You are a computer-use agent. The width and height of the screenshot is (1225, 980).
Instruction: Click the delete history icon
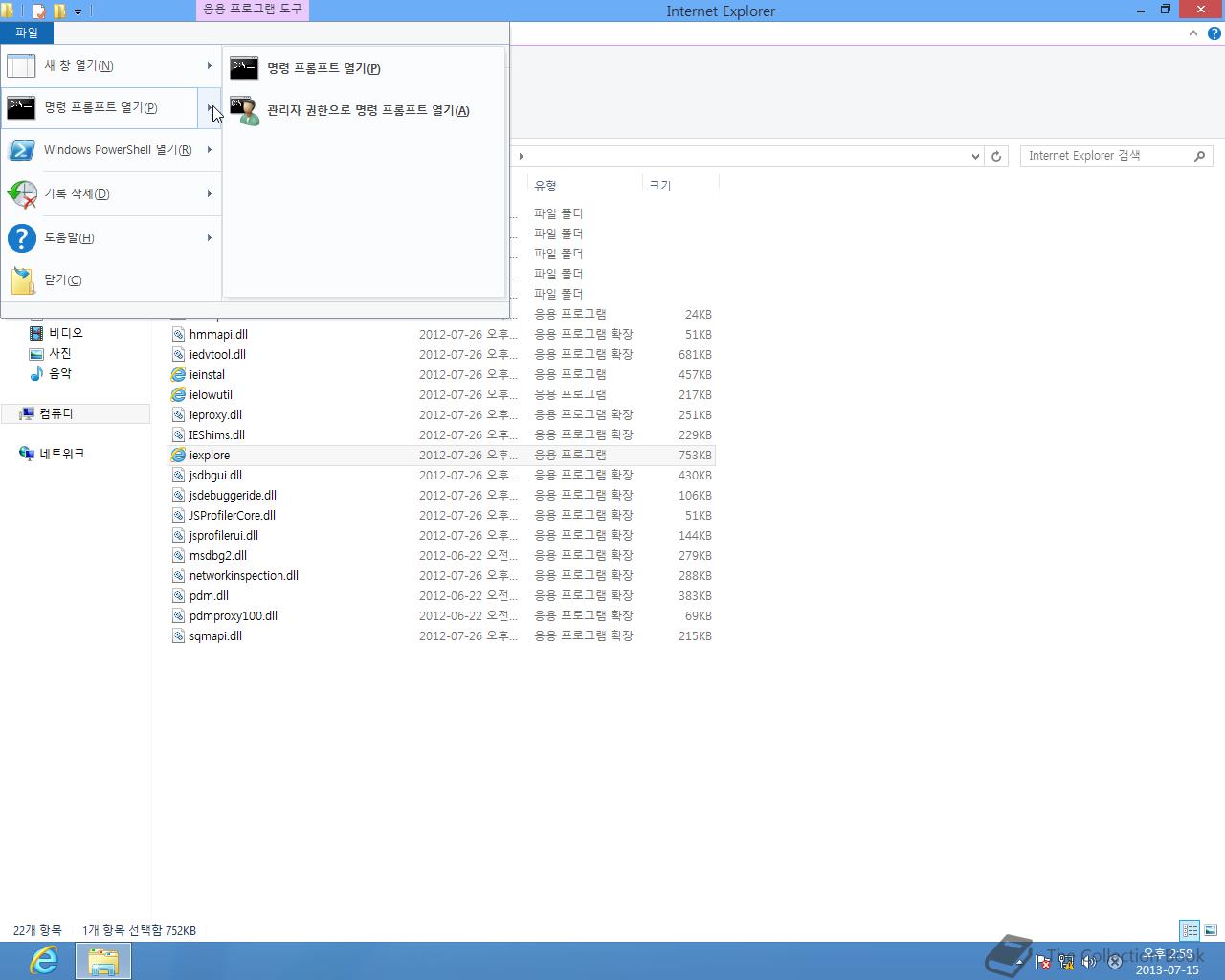click(x=21, y=194)
